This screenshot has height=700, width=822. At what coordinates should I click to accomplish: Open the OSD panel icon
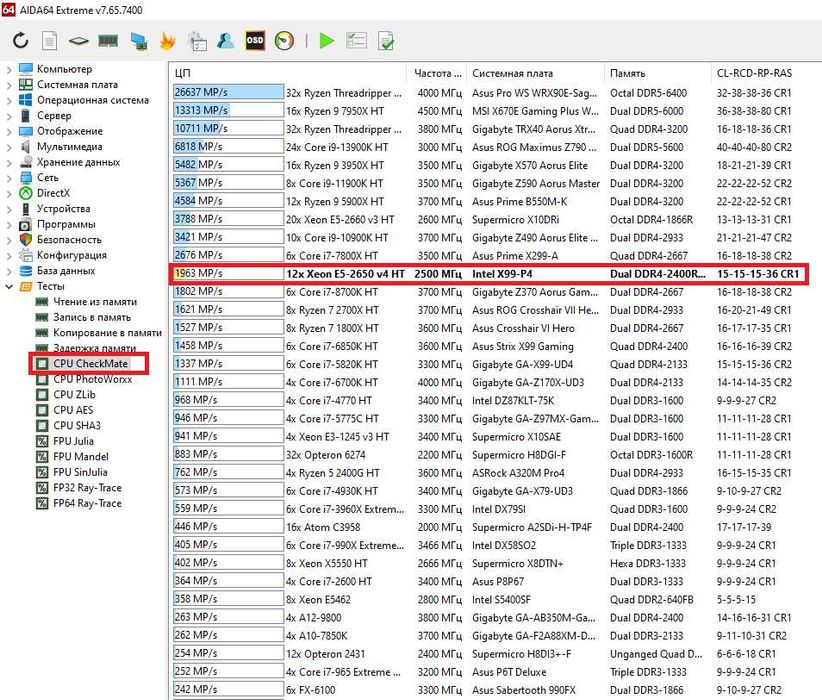click(x=255, y=40)
